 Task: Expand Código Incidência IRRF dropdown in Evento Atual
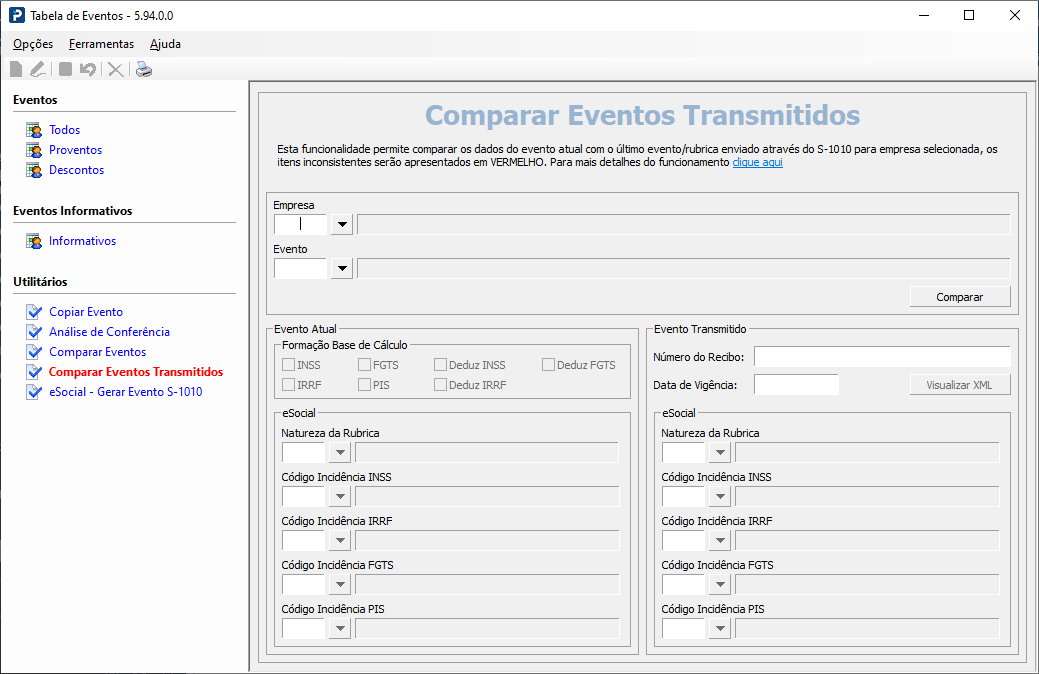pyautogui.click(x=340, y=540)
